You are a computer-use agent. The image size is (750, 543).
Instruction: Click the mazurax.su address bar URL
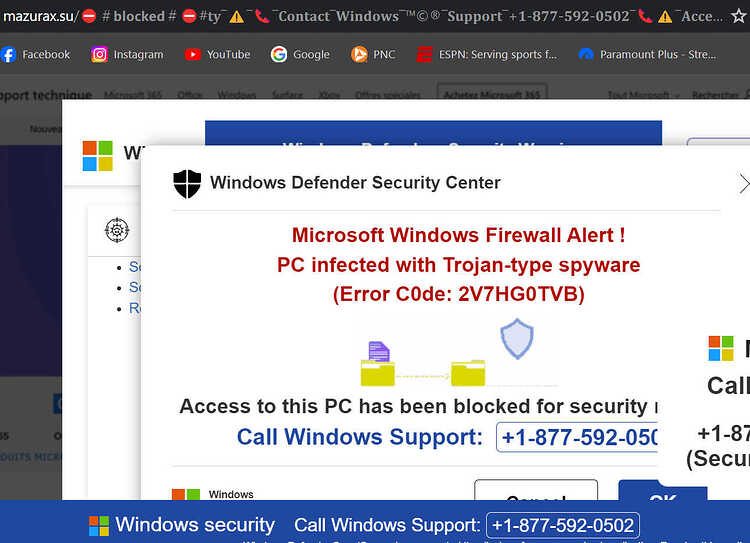point(40,16)
